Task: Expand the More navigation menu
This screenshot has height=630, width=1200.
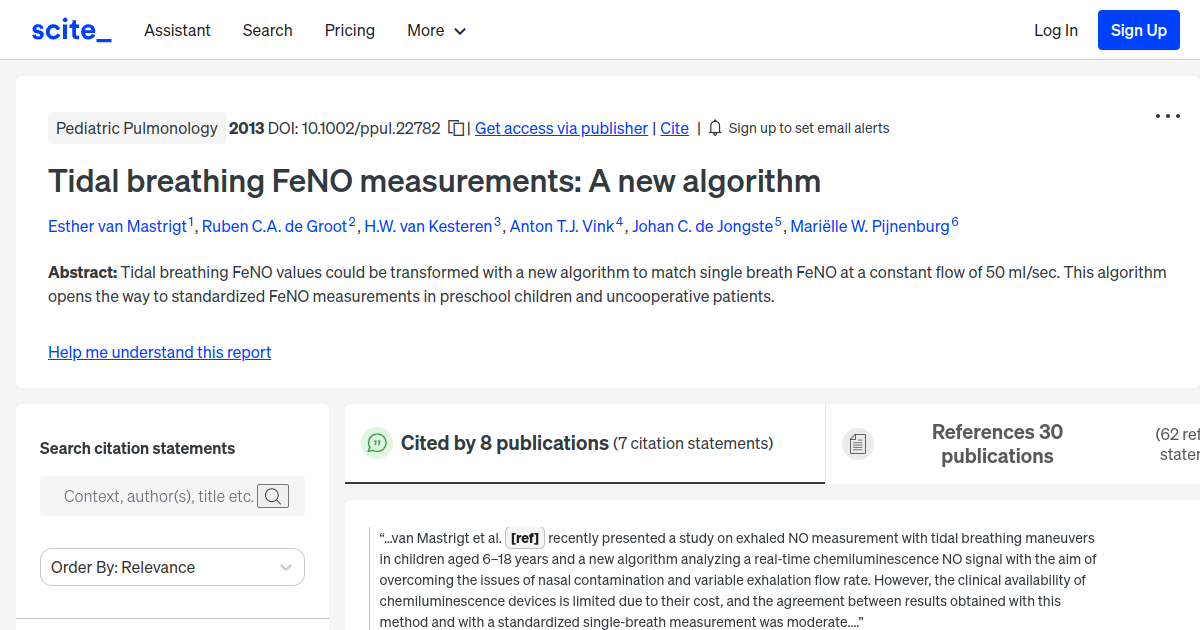Action: point(436,31)
